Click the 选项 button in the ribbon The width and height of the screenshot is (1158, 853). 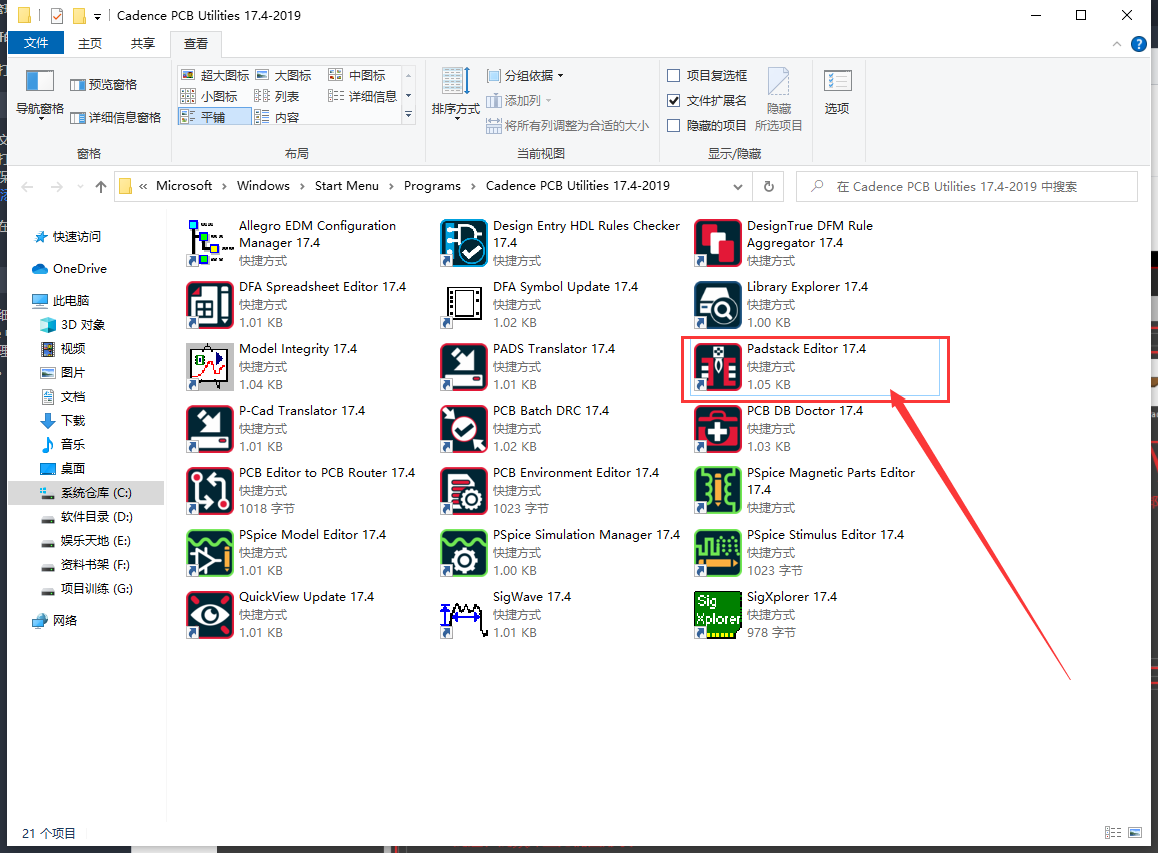837,94
